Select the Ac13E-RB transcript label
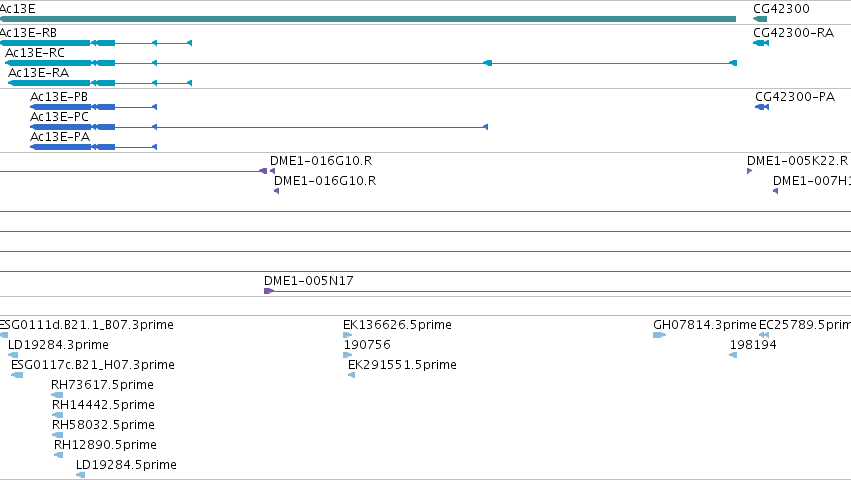Image resolution: width=851 pixels, height=480 pixels. (28, 33)
